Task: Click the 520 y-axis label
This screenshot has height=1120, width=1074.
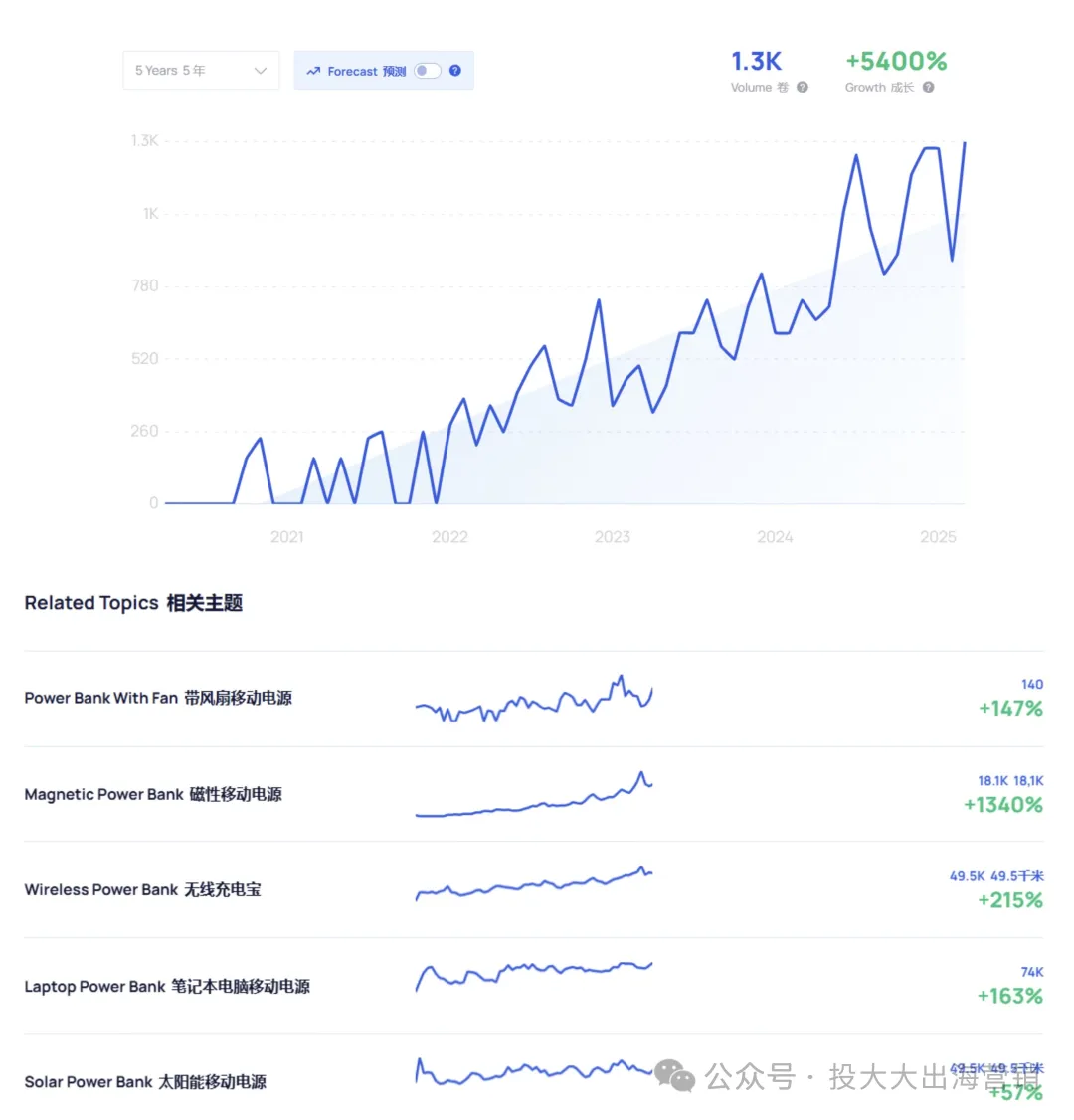Action: 145,358
